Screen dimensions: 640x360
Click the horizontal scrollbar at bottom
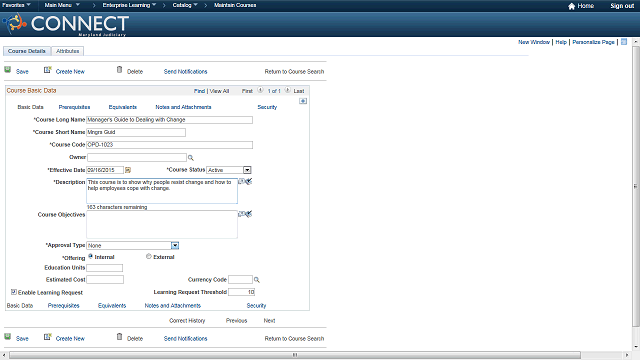[x=295, y=355]
